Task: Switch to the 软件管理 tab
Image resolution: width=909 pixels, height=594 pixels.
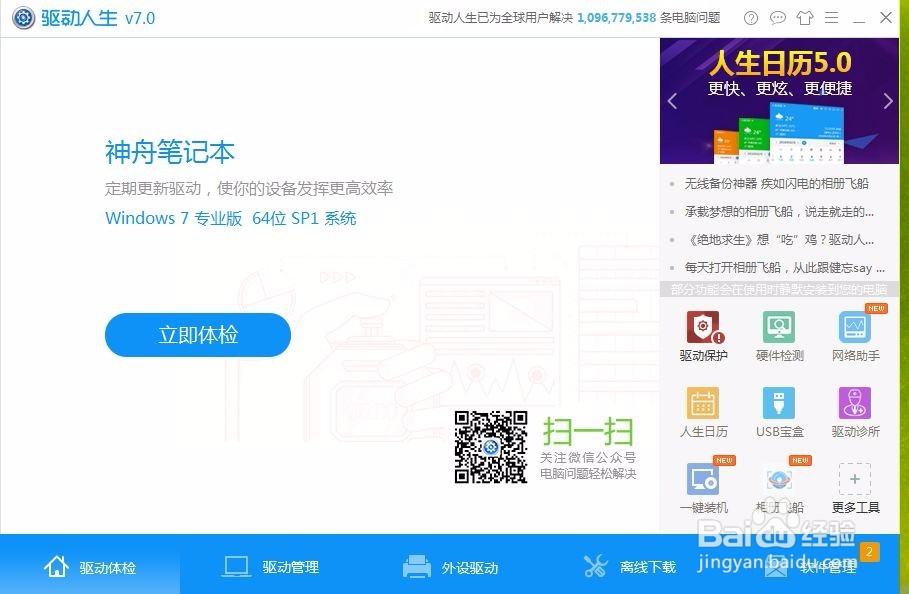Action: point(812,567)
